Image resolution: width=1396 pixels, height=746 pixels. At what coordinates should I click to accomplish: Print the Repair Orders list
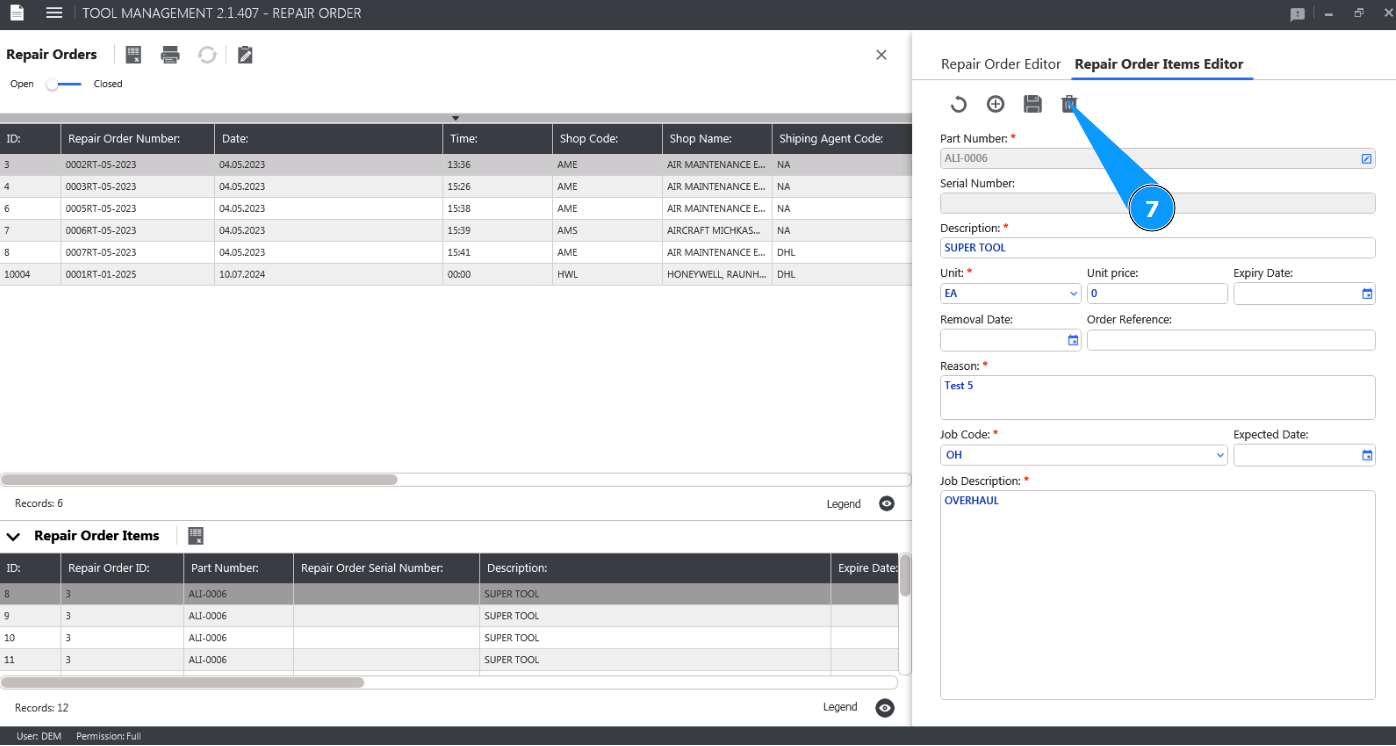coord(170,55)
